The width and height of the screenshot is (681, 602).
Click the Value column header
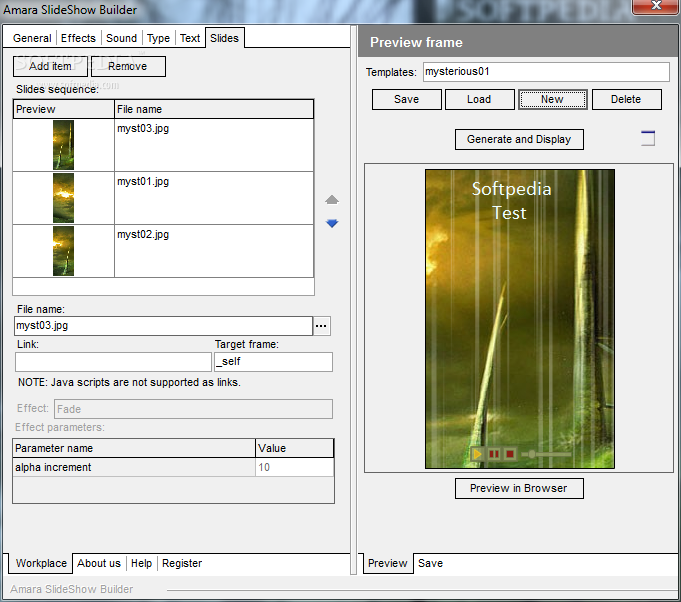click(294, 448)
